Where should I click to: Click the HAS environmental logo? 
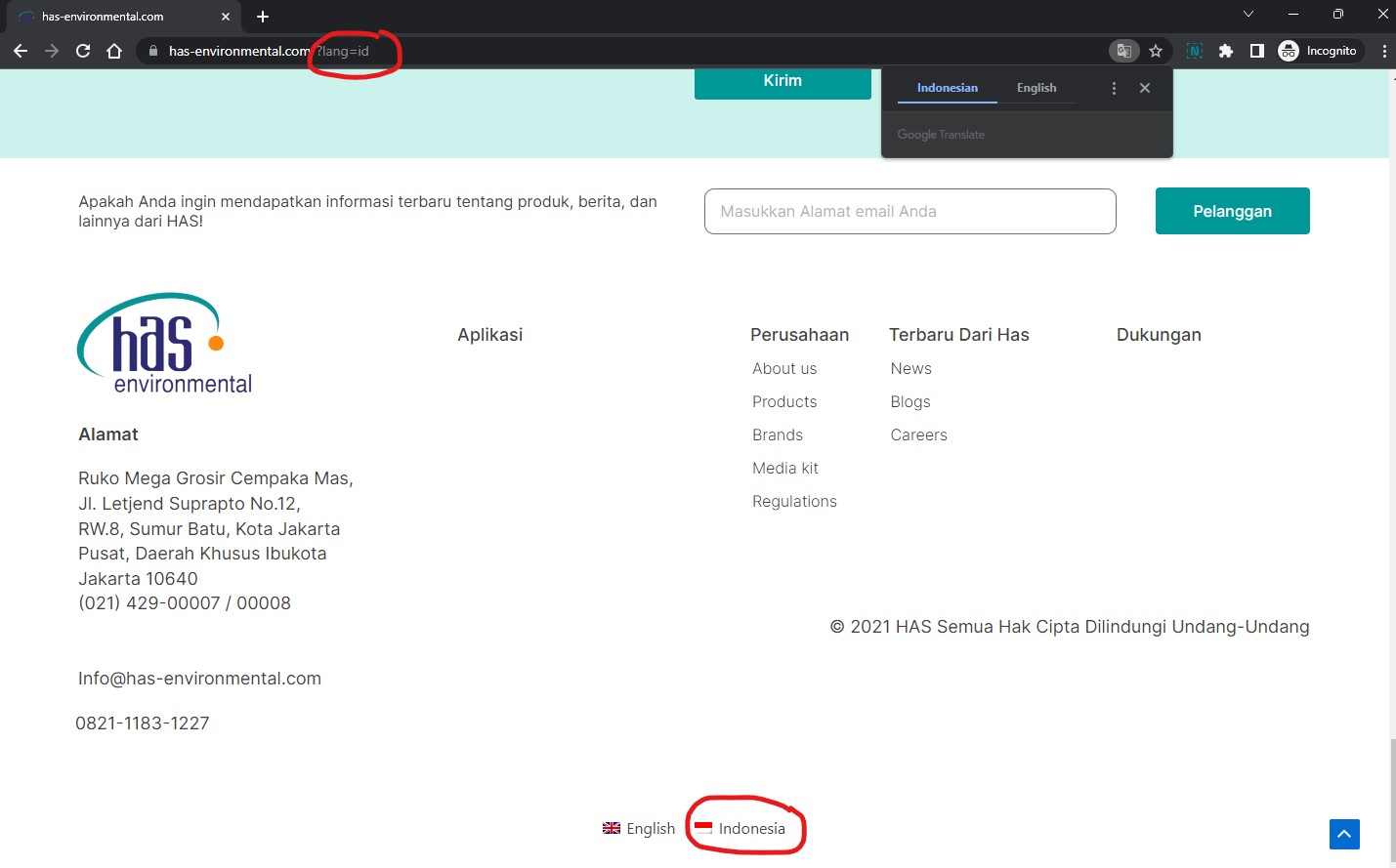click(x=164, y=343)
